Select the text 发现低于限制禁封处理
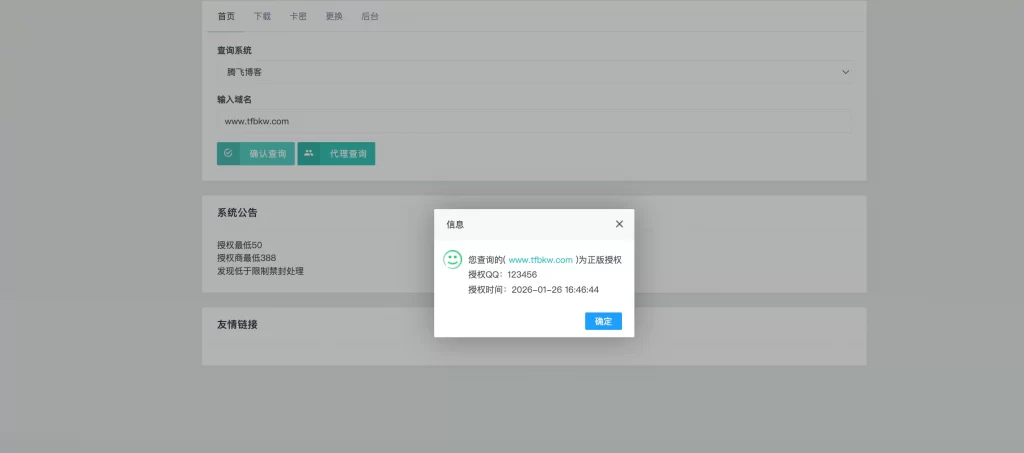This screenshot has height=453, width=1024. [x=260, y=271]
